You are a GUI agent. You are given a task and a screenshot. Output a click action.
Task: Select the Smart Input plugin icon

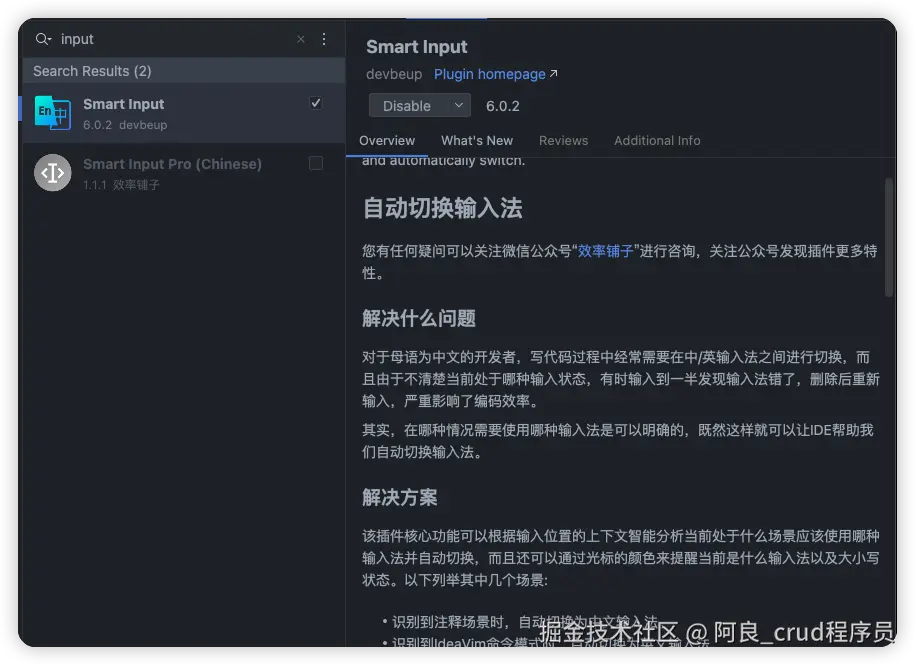coord(53,113)
